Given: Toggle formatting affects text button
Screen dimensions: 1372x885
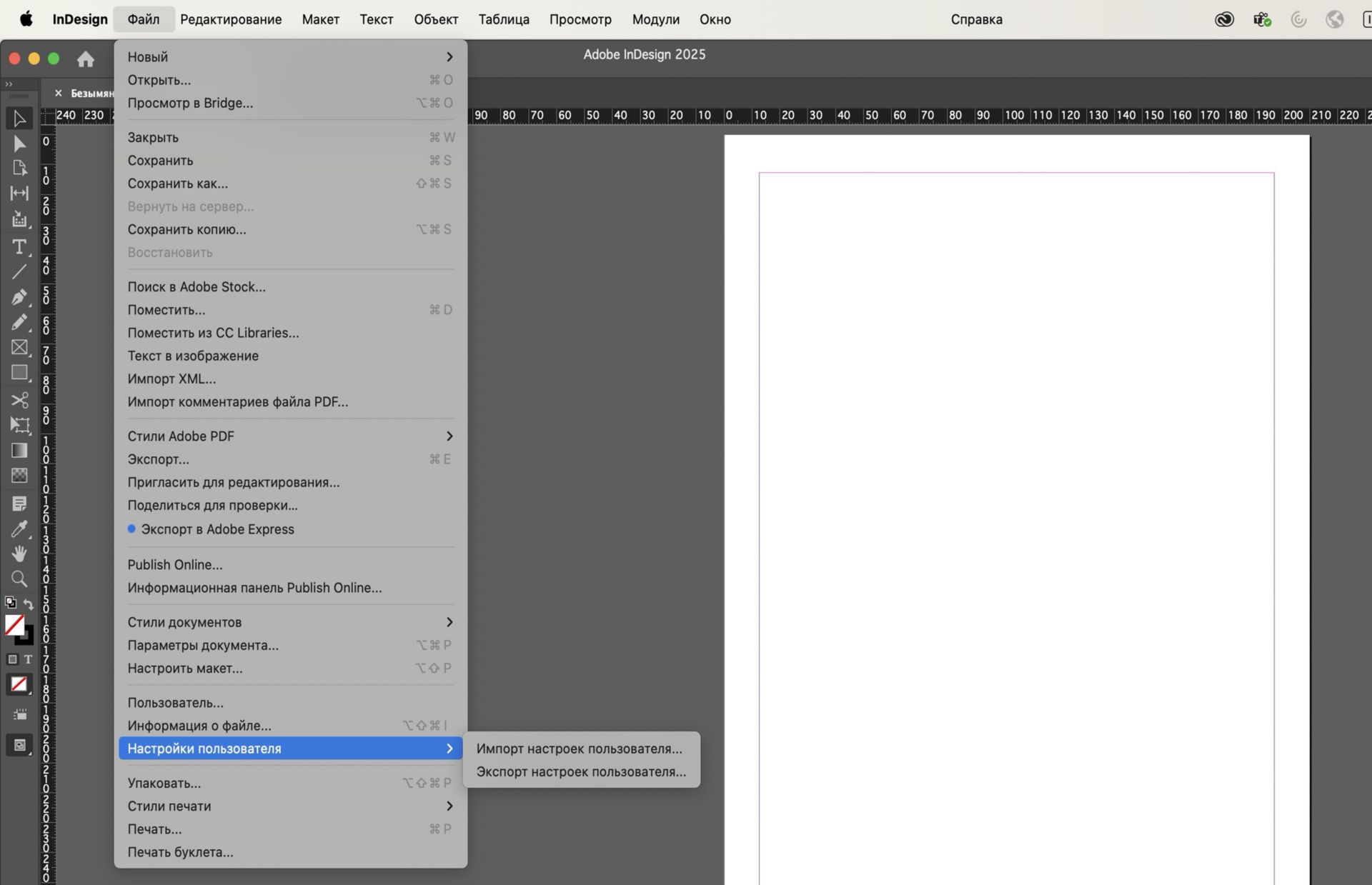Looking at the screenshot, I should tap(29, 659).
